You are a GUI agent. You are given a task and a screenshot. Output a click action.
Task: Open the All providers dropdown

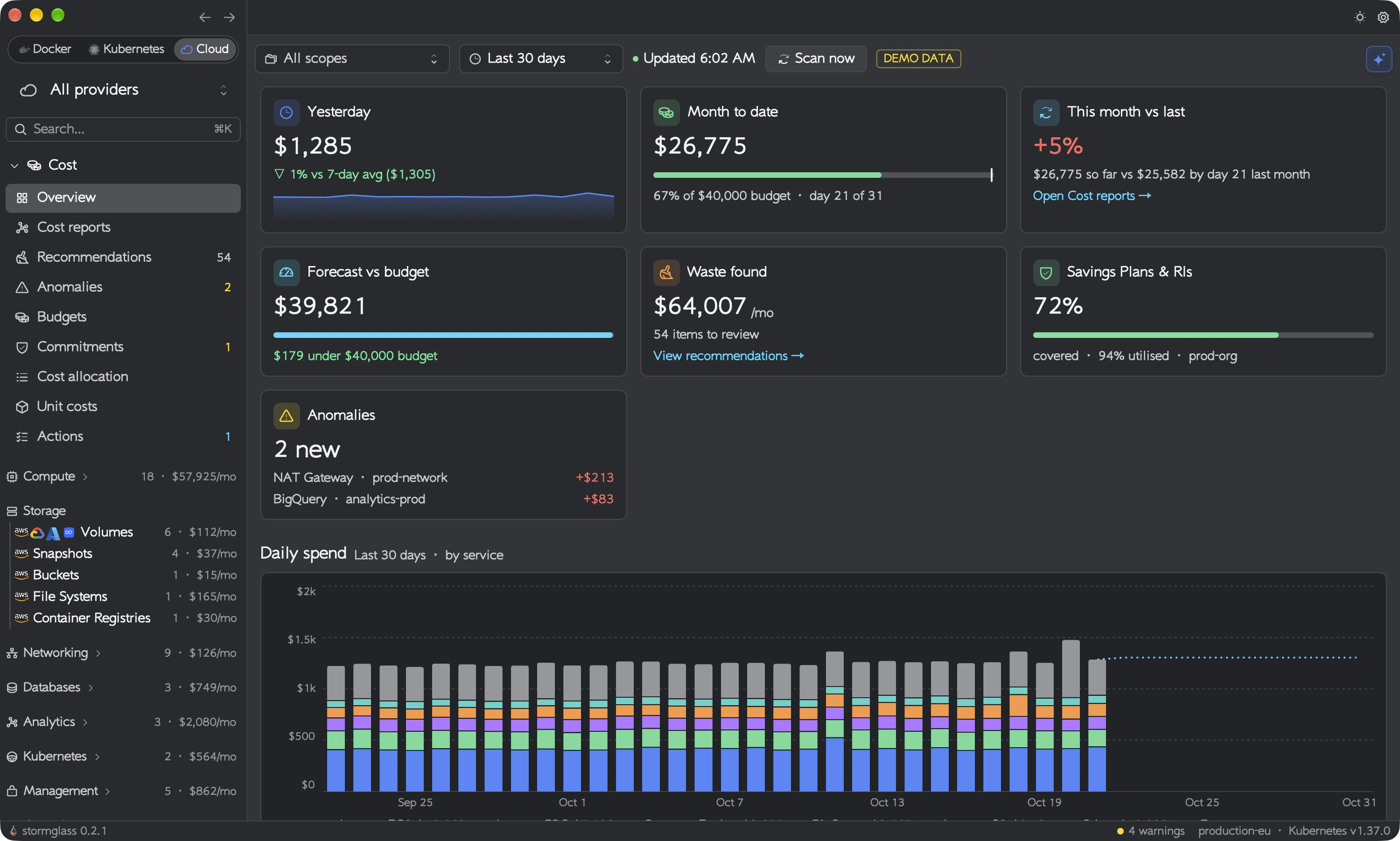123,90
